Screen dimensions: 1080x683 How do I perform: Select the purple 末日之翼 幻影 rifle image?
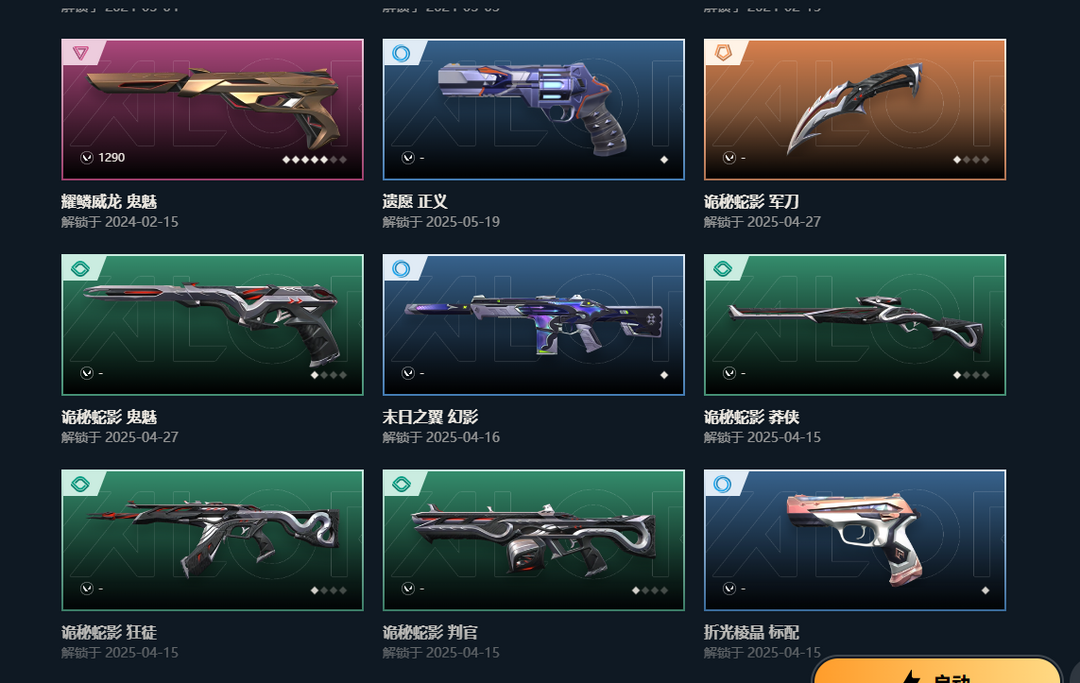(x=534, y=323)
